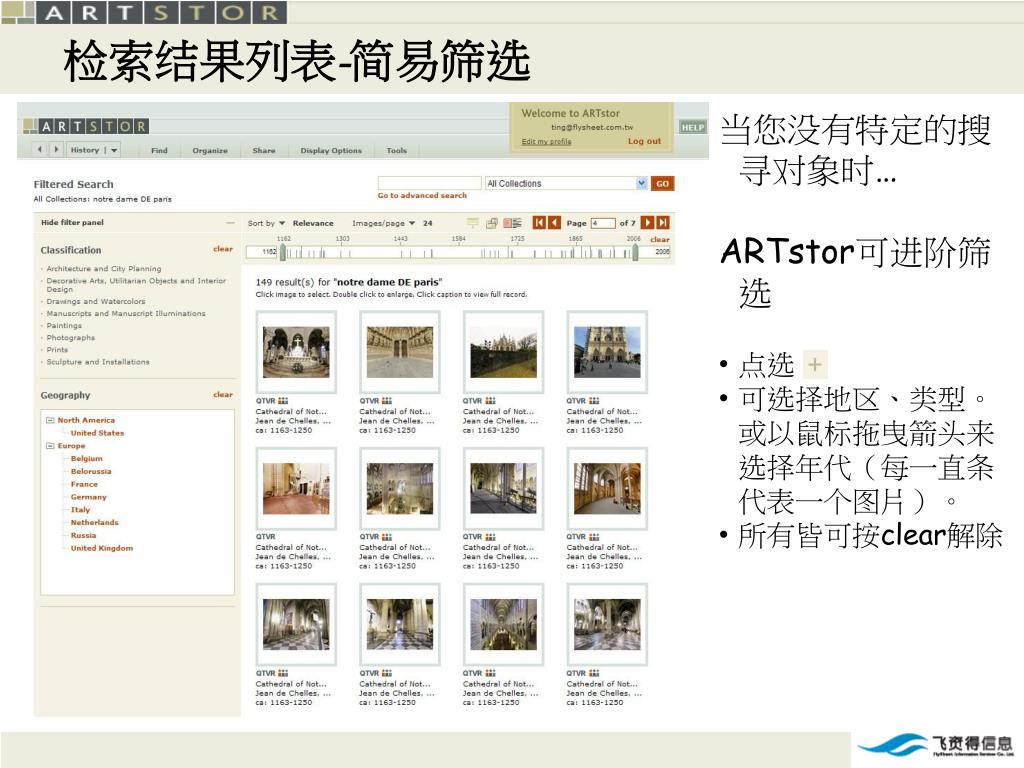Click QTVR icon under first thumbnail
The height and width of the screenshot is (768, 1024).
pos(283,400)
